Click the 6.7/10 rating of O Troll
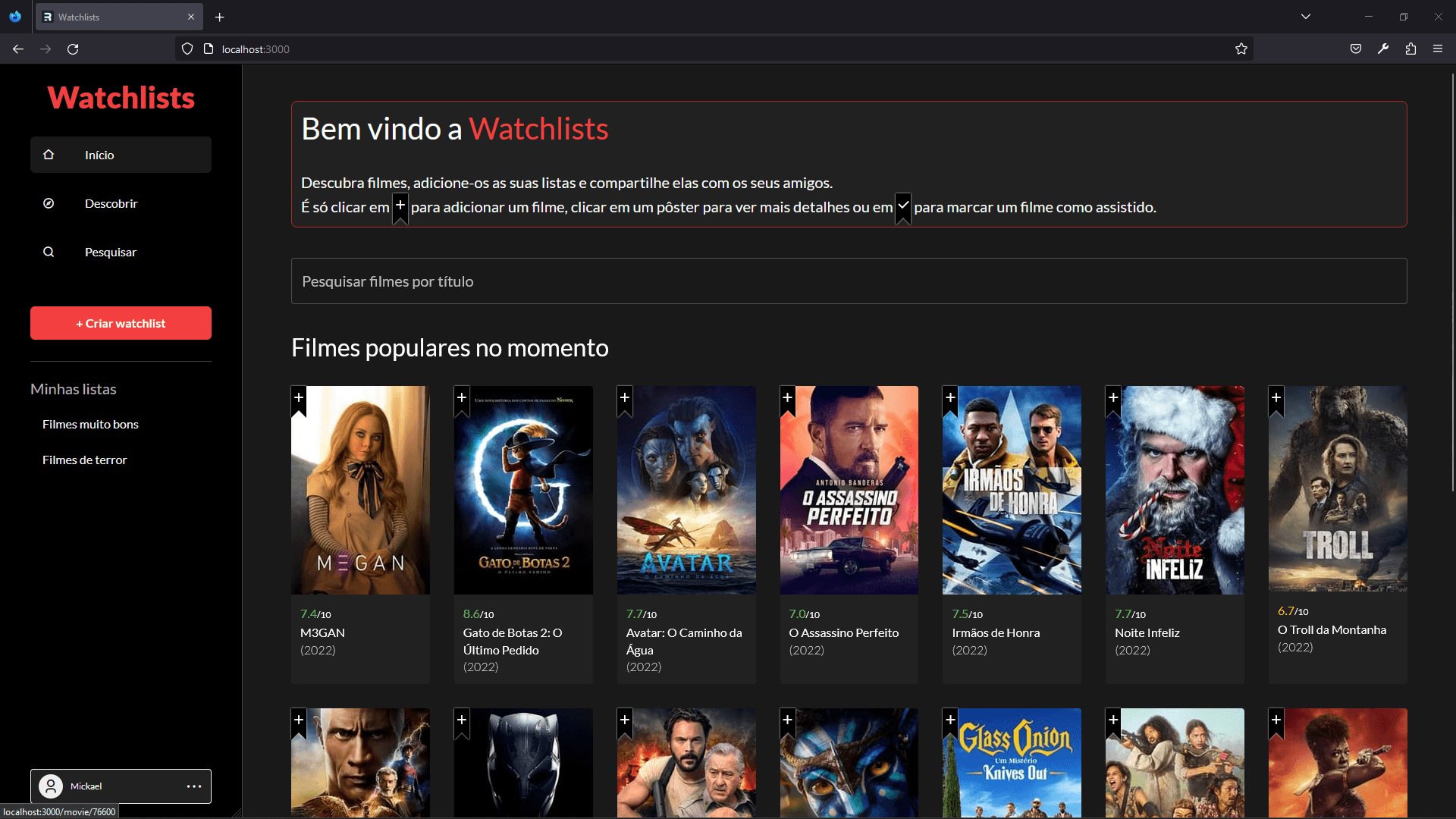 pos(1293,611)
